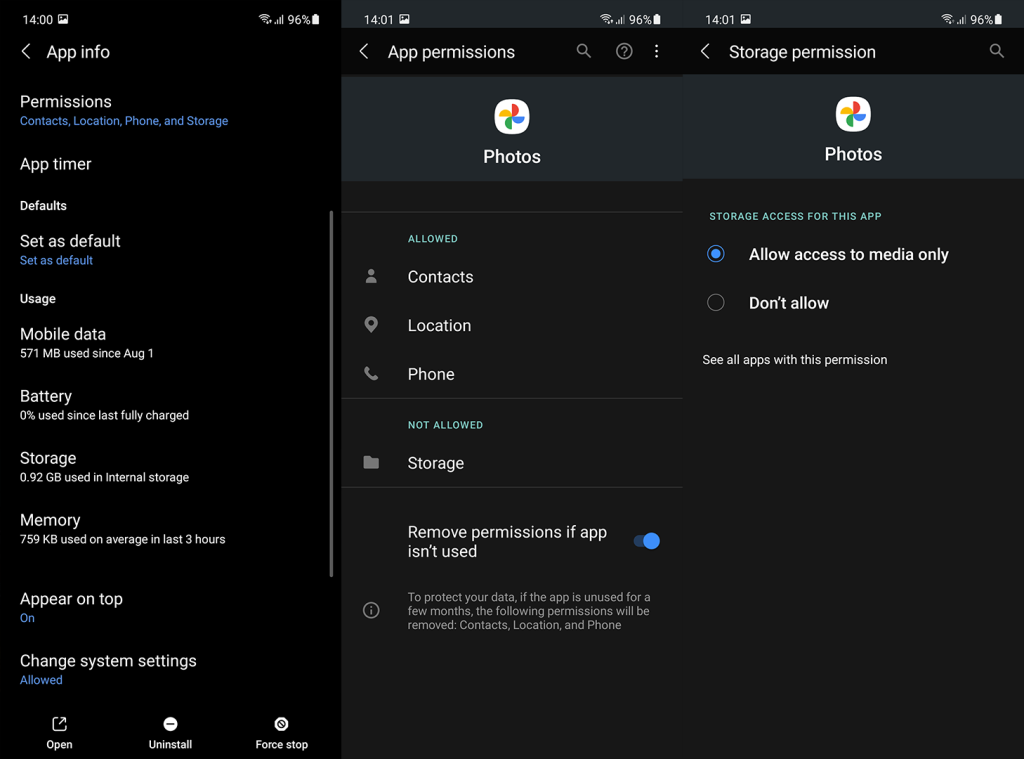
Task: Open help icon in App permissions header
Action: coord(624,51)
